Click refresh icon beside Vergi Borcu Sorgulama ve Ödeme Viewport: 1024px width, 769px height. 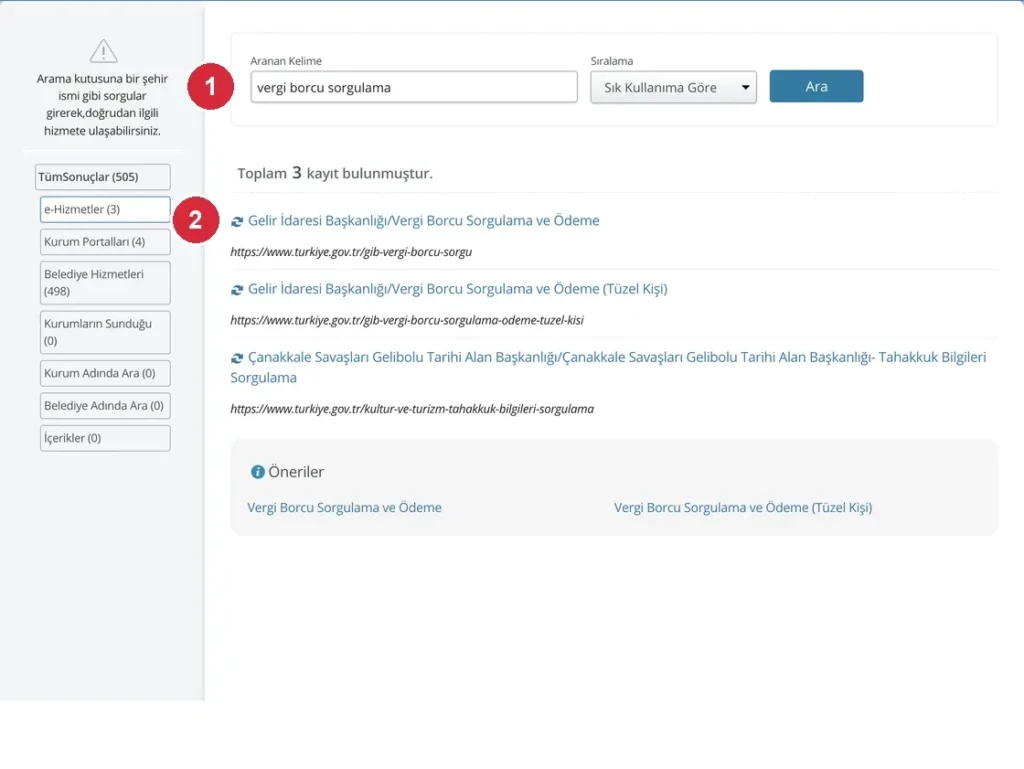(x=237, y=222)
